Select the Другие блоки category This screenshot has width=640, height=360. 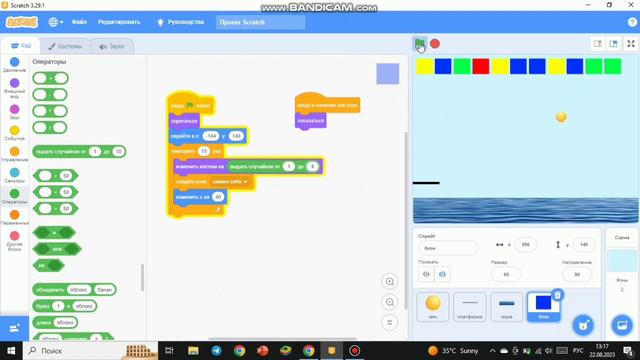pos(14,241)
